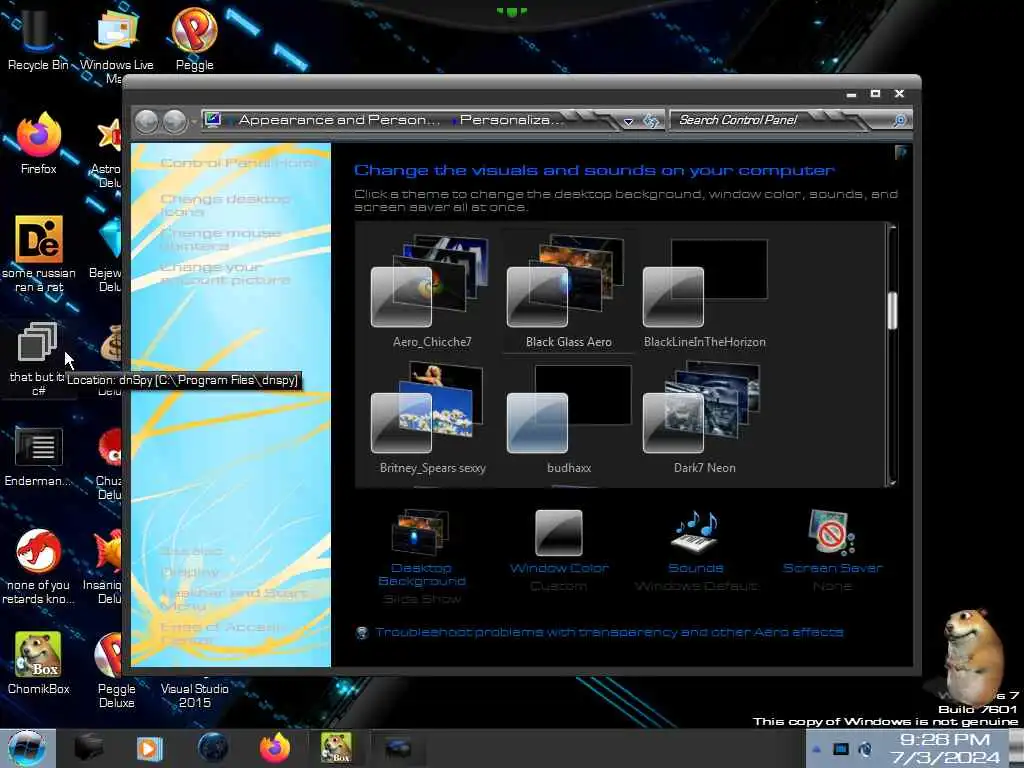Close the Personalization window
This screenshot has height=768, width=1024.
tap(899, 94)
